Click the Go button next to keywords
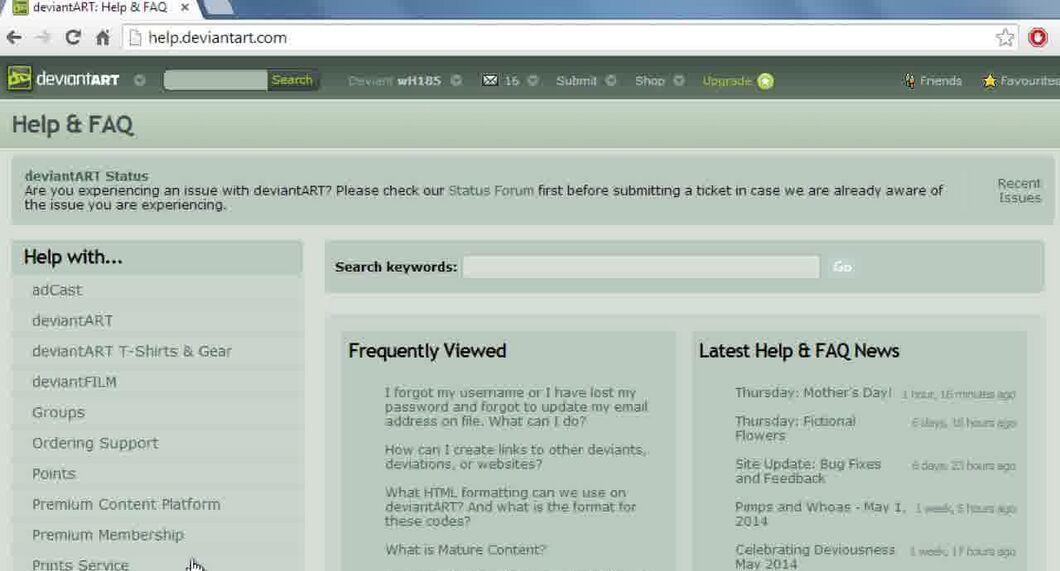The width and height of the screenshot is (1060, 571). pos(842,267)
